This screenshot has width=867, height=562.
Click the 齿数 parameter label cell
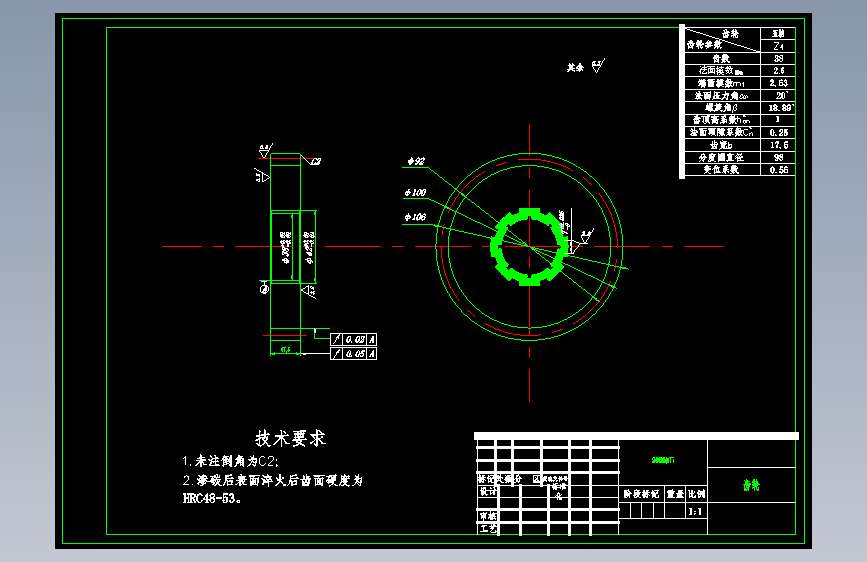pos(722,58)
